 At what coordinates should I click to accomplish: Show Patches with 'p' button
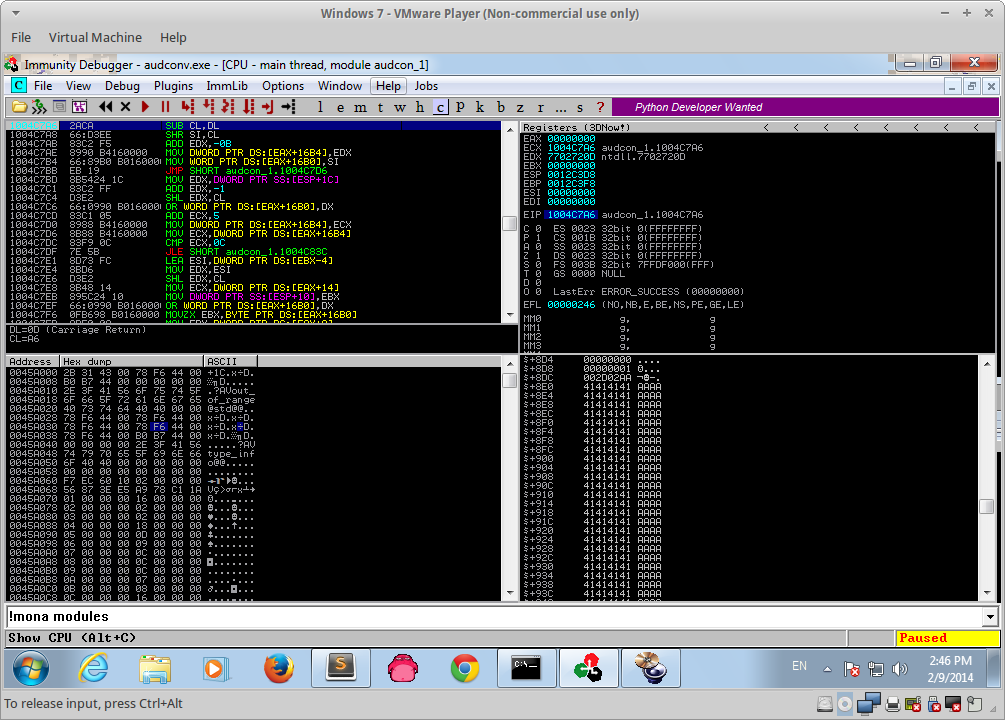pos(460,107)
